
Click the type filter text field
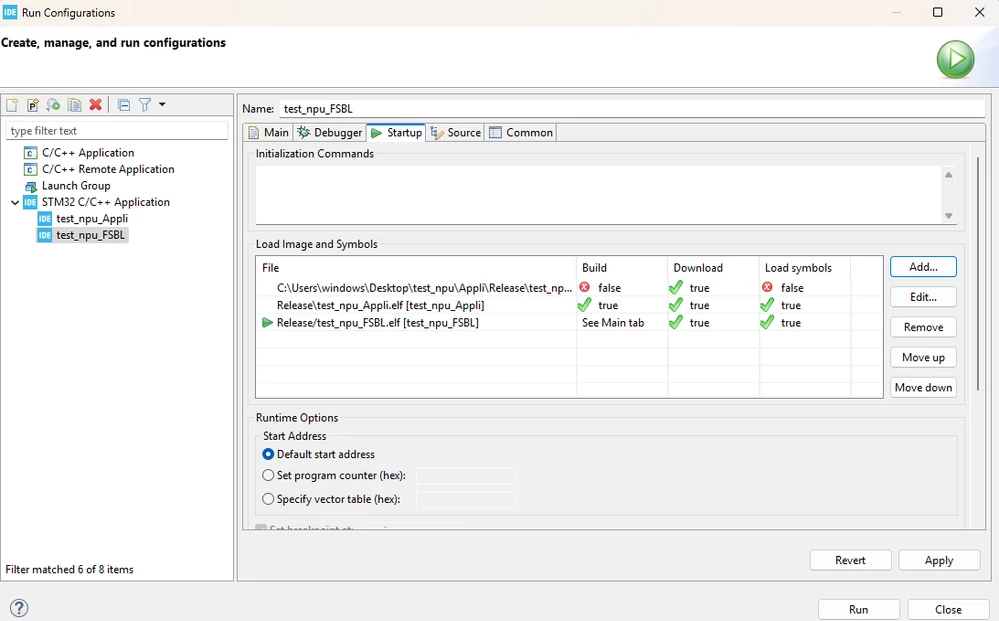click(x=117, y=131)
